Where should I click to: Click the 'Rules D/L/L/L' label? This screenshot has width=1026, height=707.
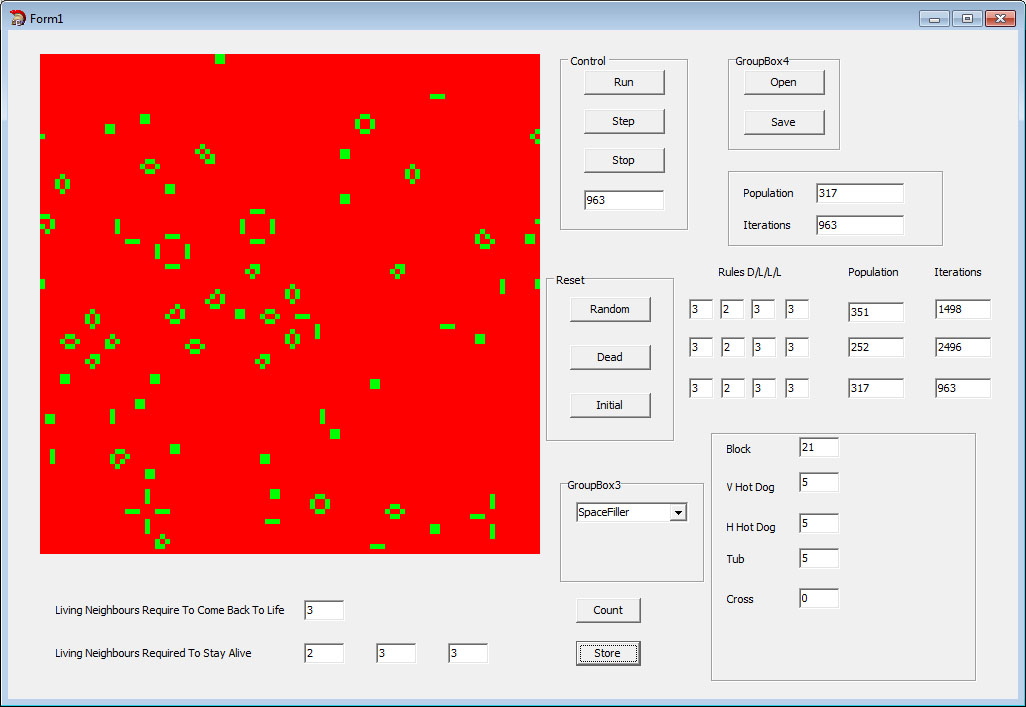(750, 272)
